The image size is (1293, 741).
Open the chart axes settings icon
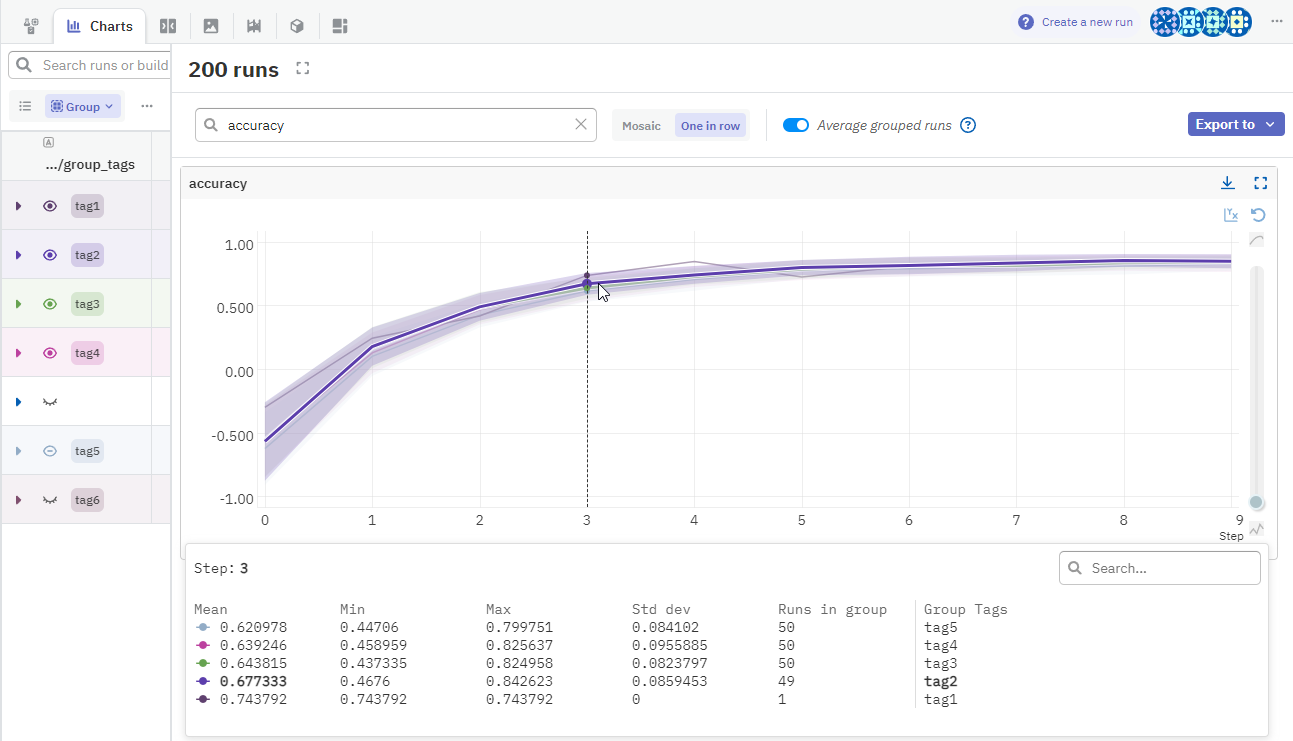[x=1231, y=215]
